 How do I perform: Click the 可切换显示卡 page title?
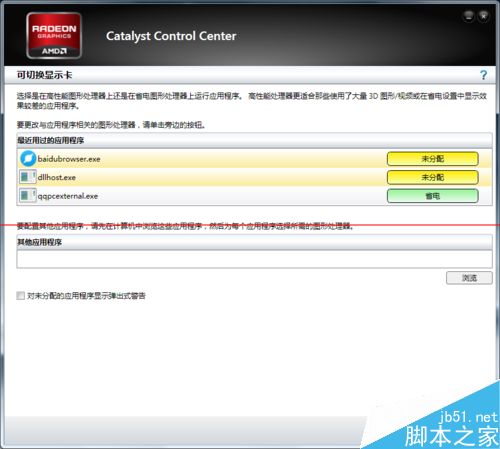[x=44, y=75]
